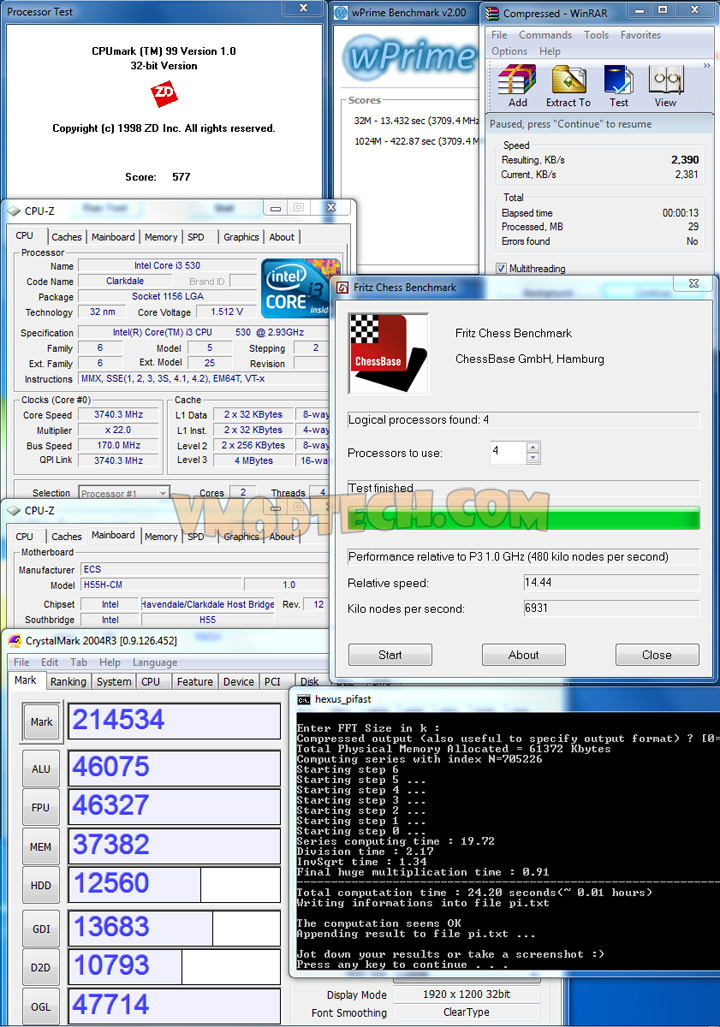Click the WinRAR title bar icon
720x1027 pixels.
pos(492,13)
